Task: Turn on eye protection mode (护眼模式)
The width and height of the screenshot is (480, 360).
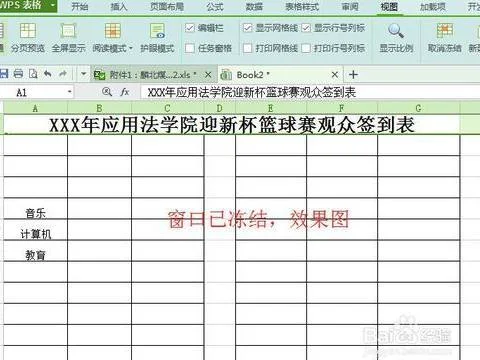Action: [157, 38]
